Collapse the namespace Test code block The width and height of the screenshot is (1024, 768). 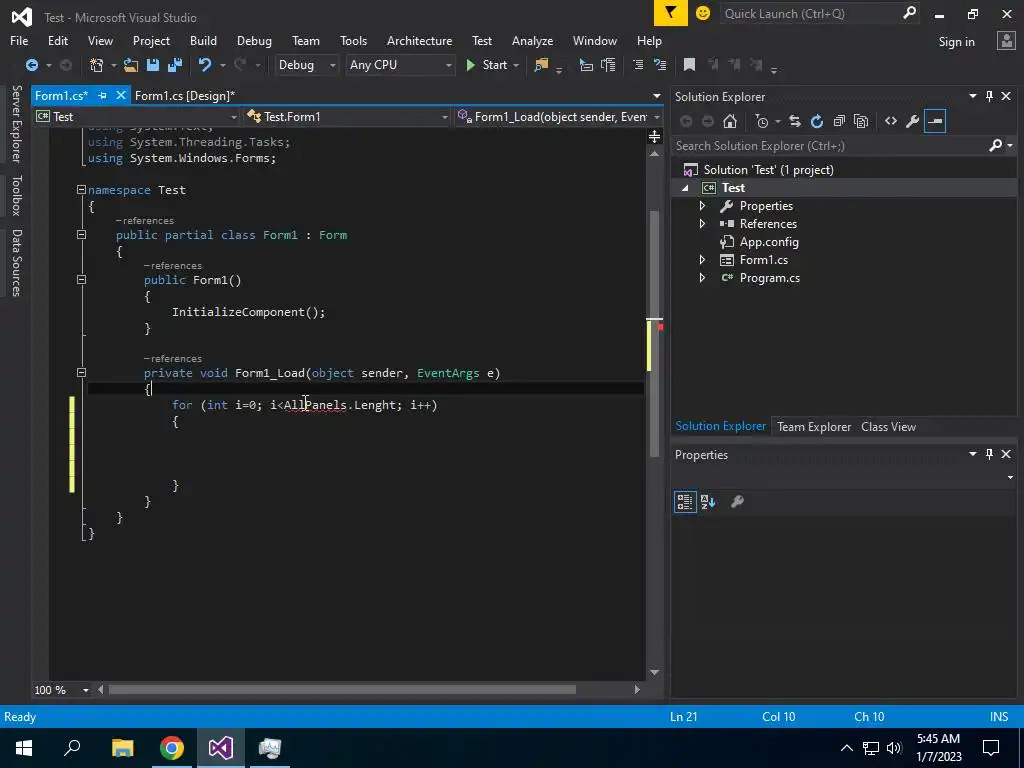[82, 190]
